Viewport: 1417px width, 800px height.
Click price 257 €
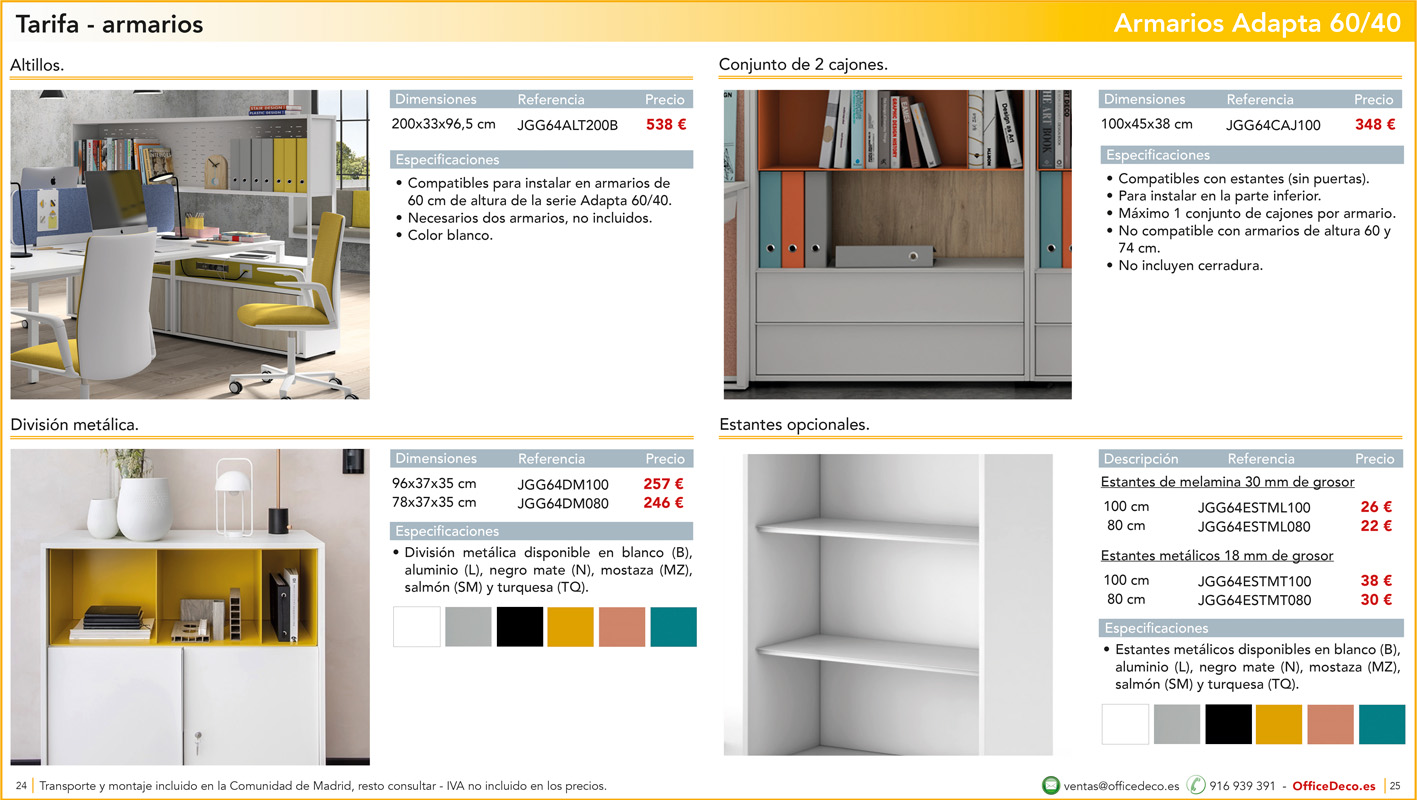(664, 484)
